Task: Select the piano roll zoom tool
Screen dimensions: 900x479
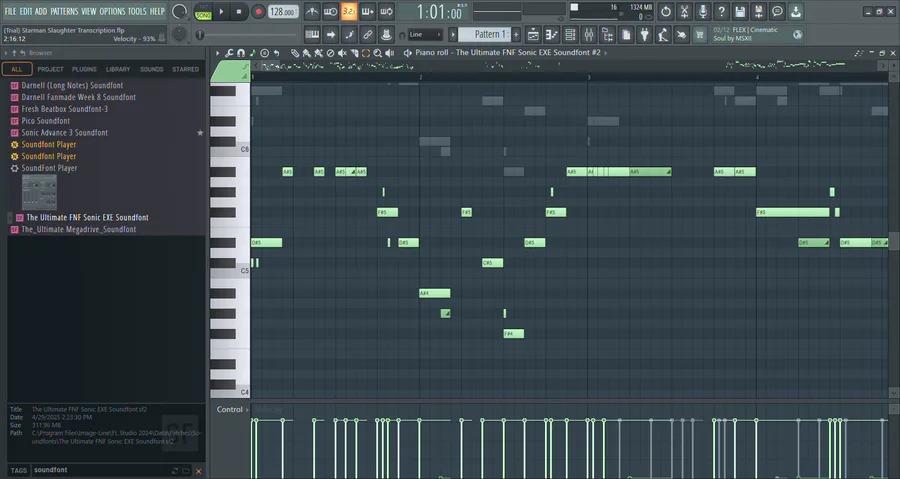Action: click(378, 53)
